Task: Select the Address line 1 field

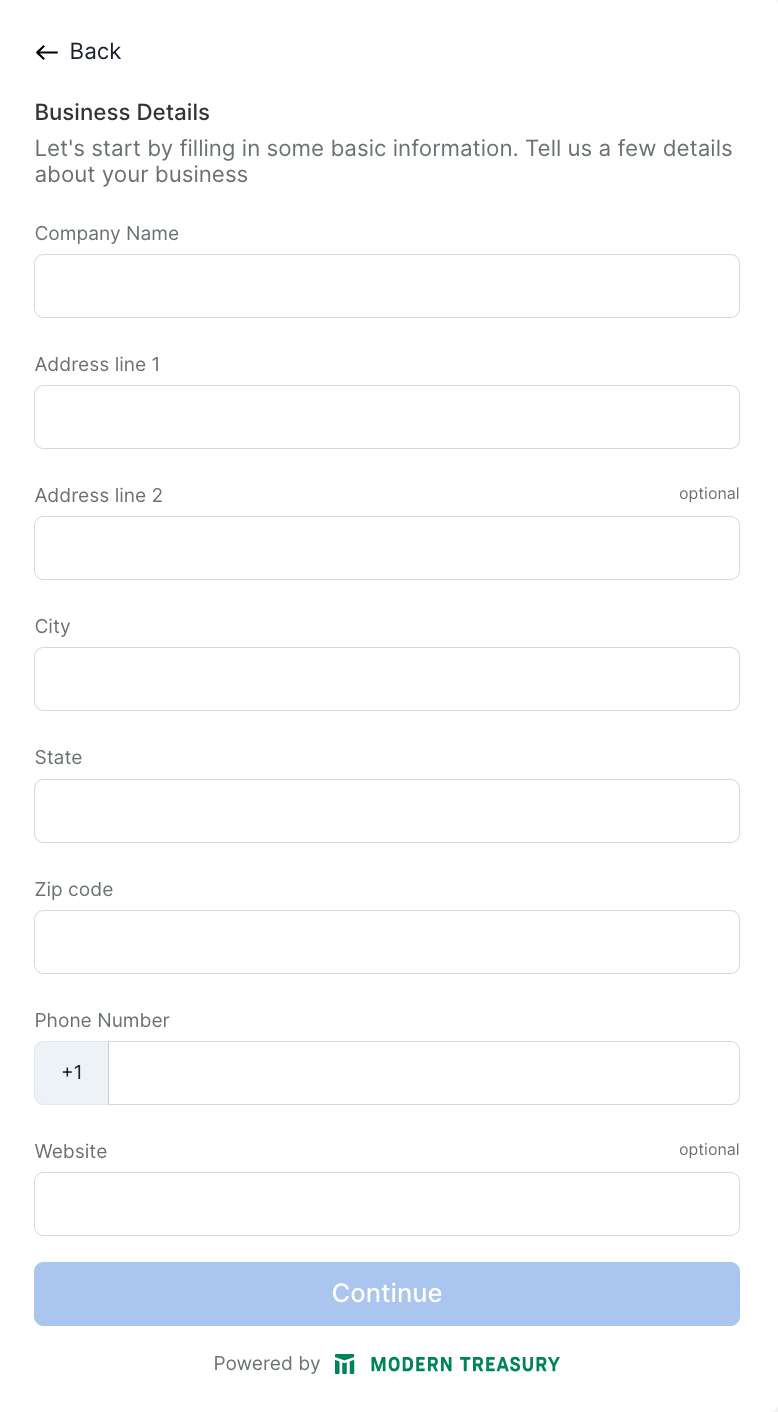Action: [387, 417]
